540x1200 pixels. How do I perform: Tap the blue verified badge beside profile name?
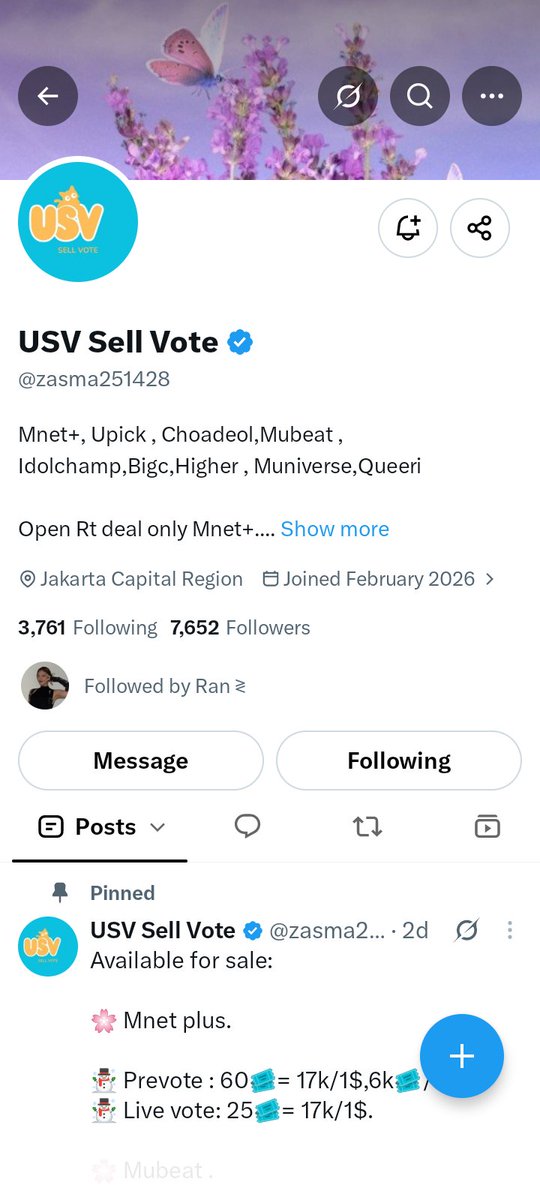click(x=240, y=342)
